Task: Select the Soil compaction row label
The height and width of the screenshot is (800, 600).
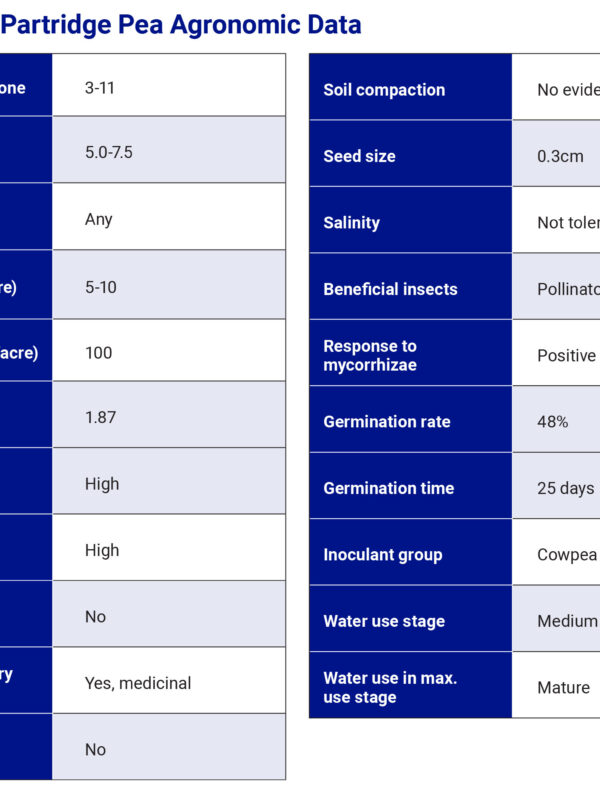Action: pos(384,90)
